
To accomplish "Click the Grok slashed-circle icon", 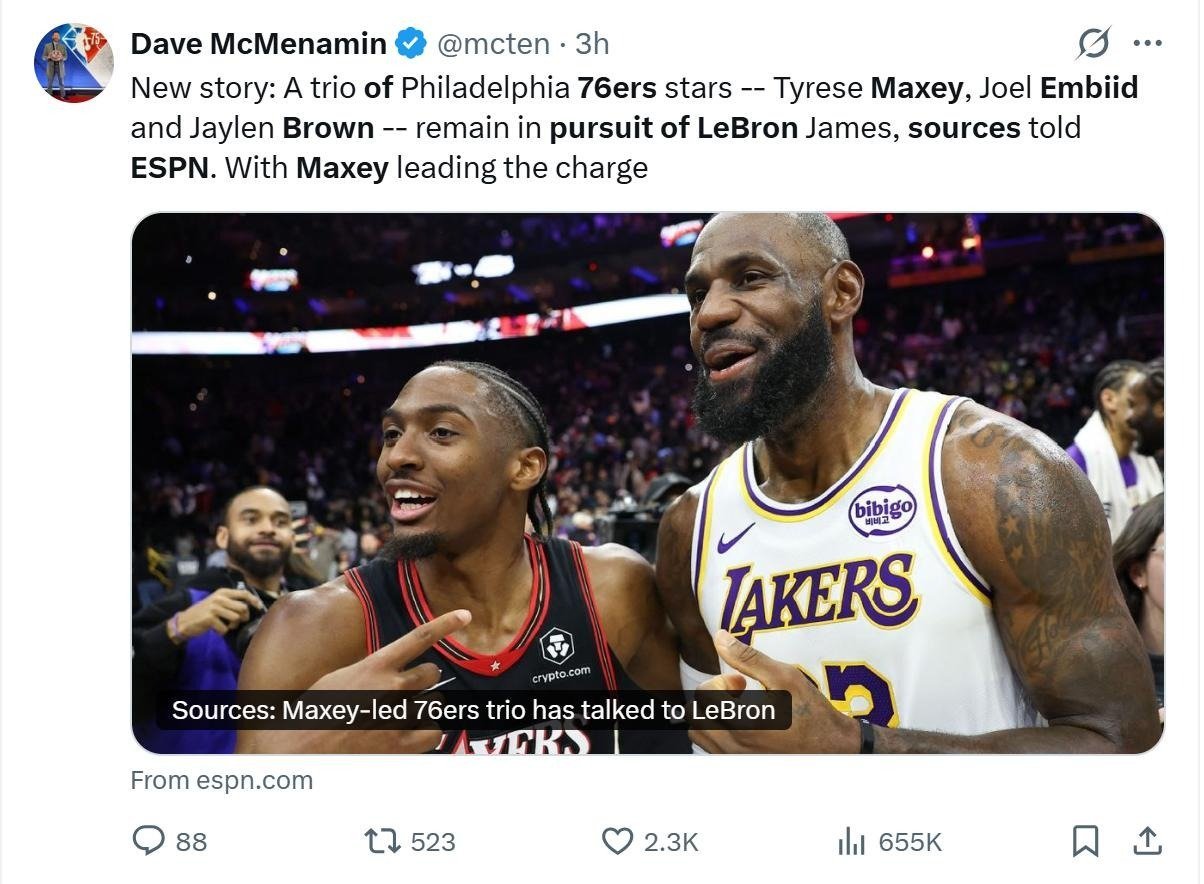I will click(x=1094, y=44).
